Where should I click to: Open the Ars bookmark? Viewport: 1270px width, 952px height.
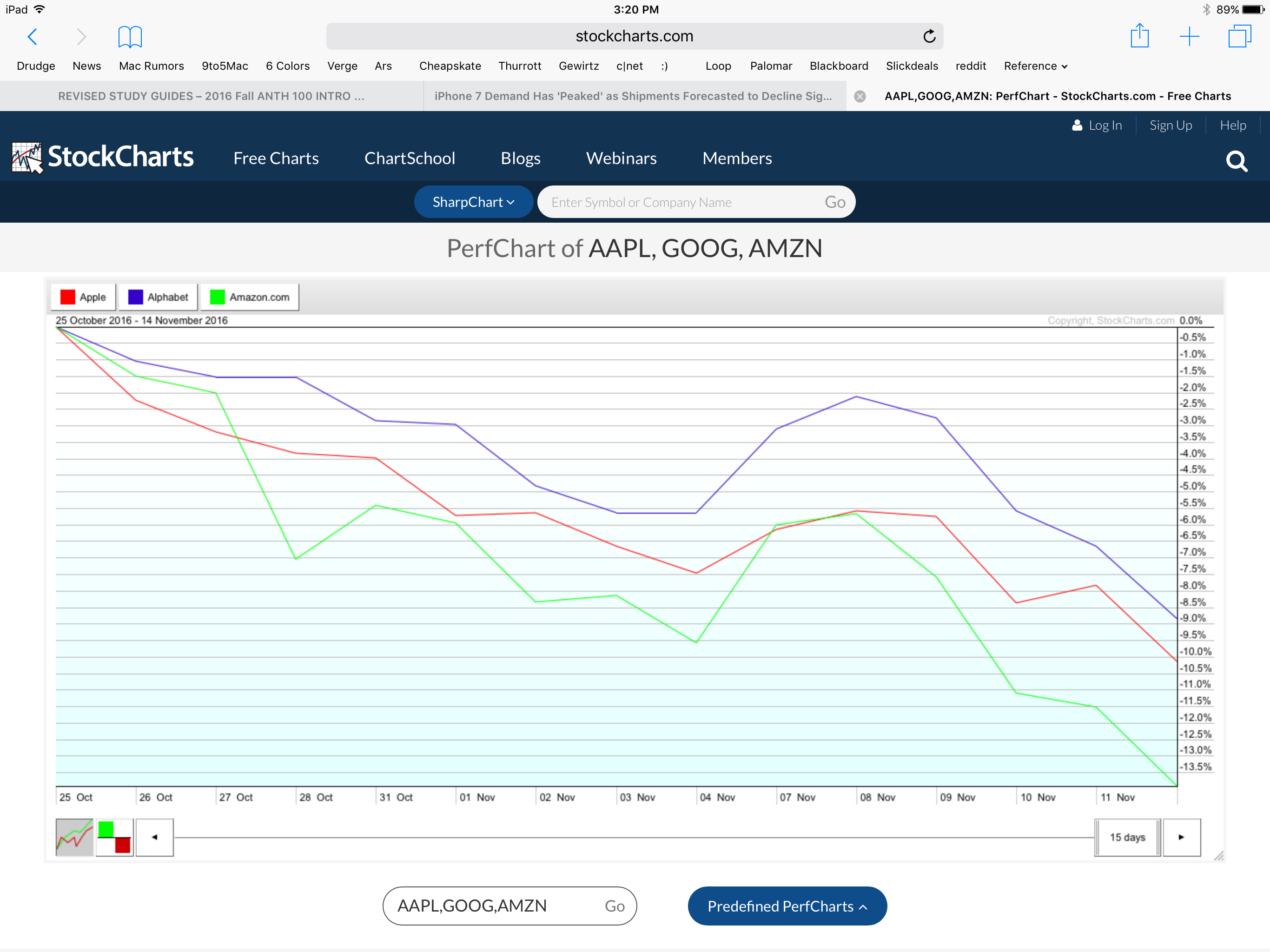(x=384, y=66)
